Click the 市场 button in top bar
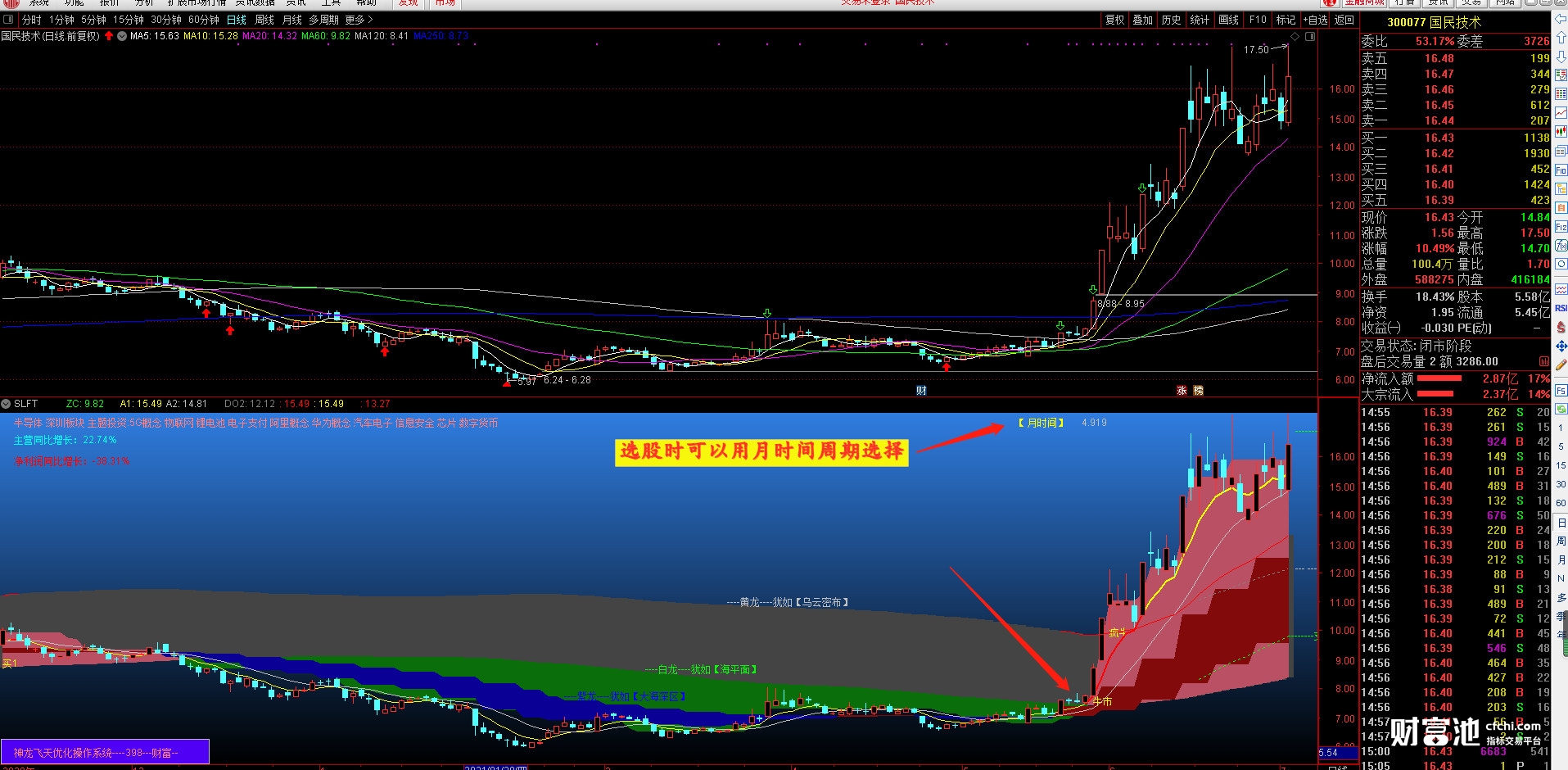Viewport: 1568px width, 770px height. (445, 2)
